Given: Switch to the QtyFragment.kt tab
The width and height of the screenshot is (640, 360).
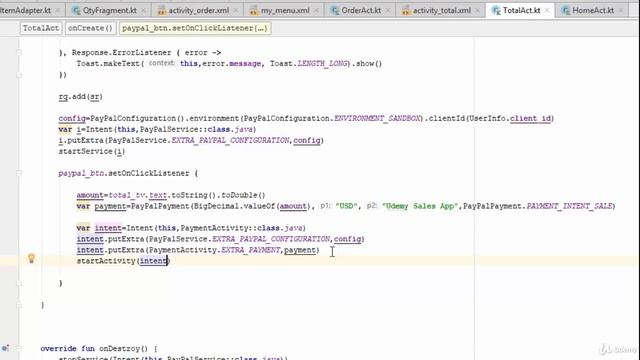Looking at the screenshot, I should coord(110,11).
